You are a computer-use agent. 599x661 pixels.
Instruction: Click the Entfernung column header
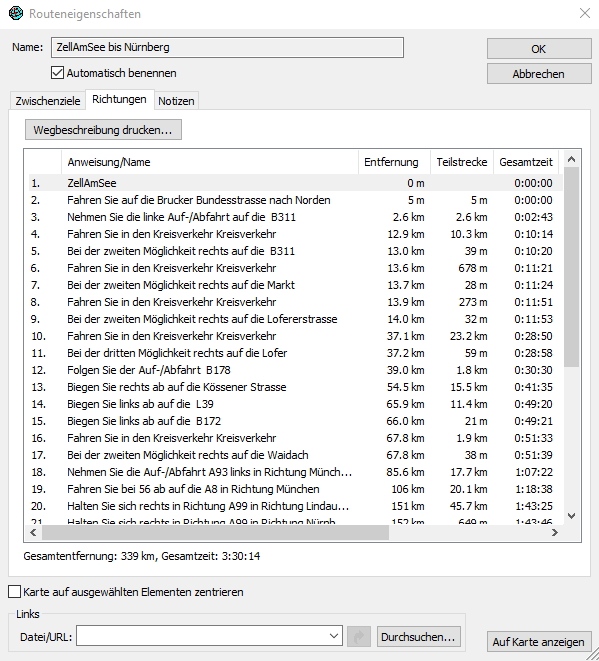tap(394, 162)
